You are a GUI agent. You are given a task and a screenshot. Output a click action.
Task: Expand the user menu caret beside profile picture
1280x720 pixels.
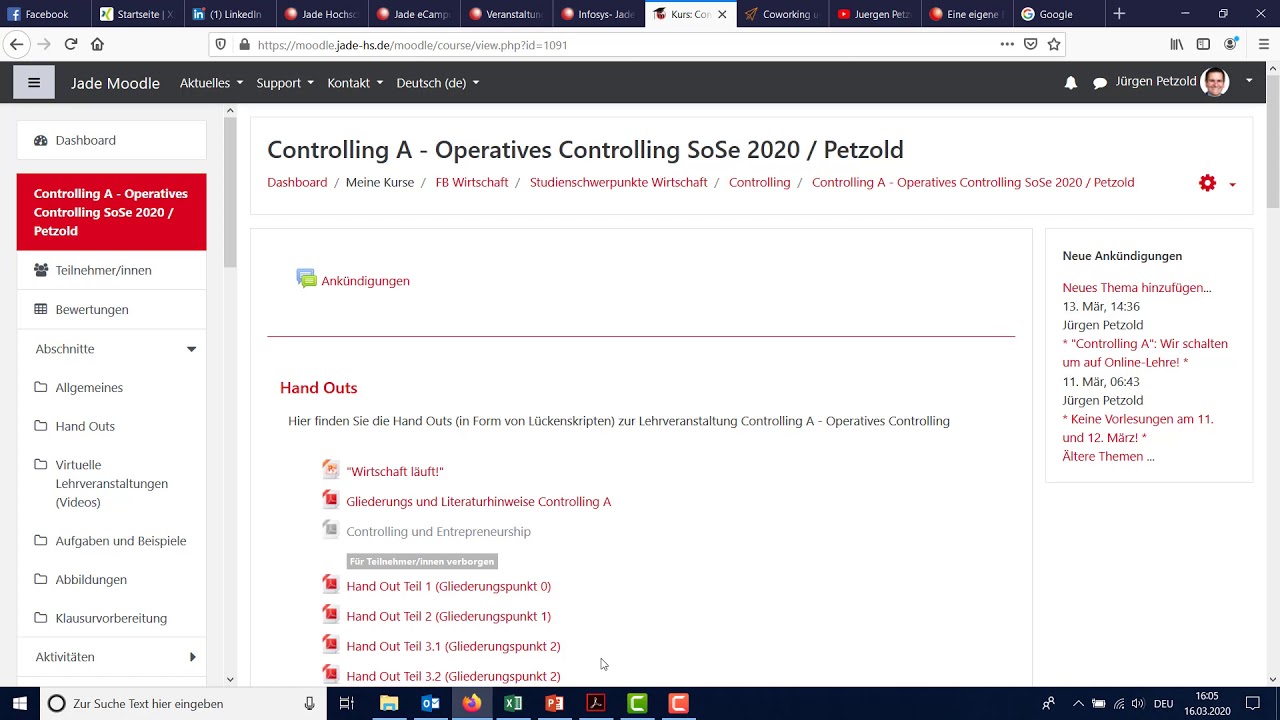click(1249, 81)
